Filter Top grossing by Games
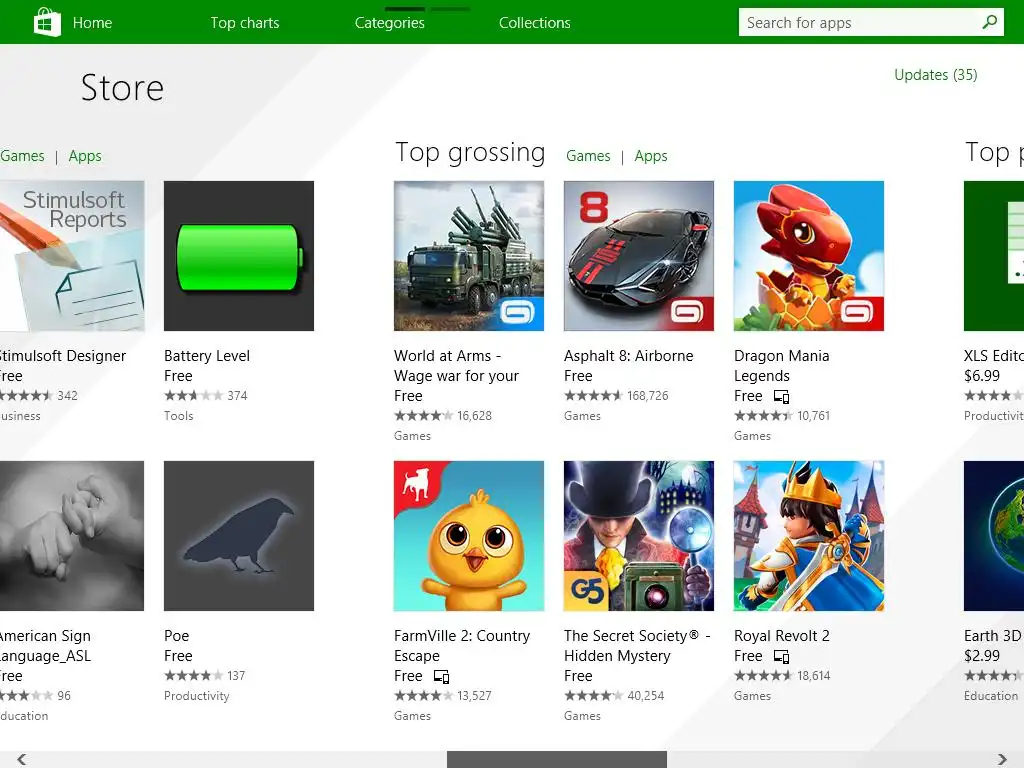1024x768 pixels. pyautogui.click(x=588, y=156)
